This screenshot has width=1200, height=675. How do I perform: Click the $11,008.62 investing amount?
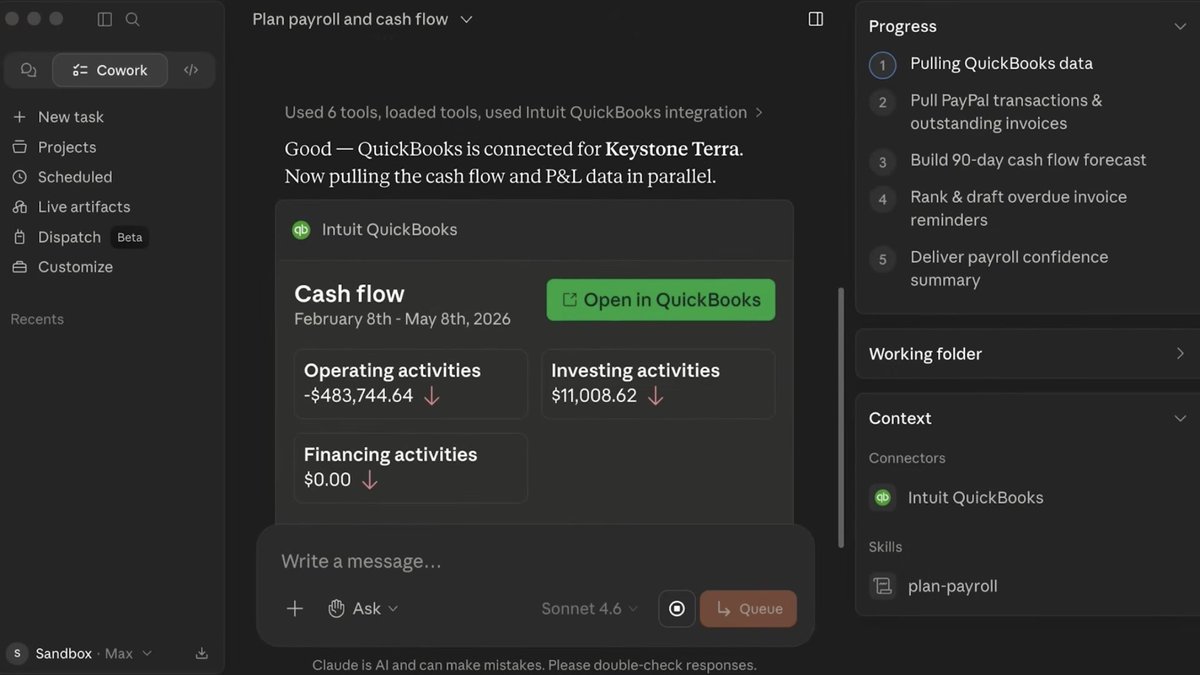[594, 396]
